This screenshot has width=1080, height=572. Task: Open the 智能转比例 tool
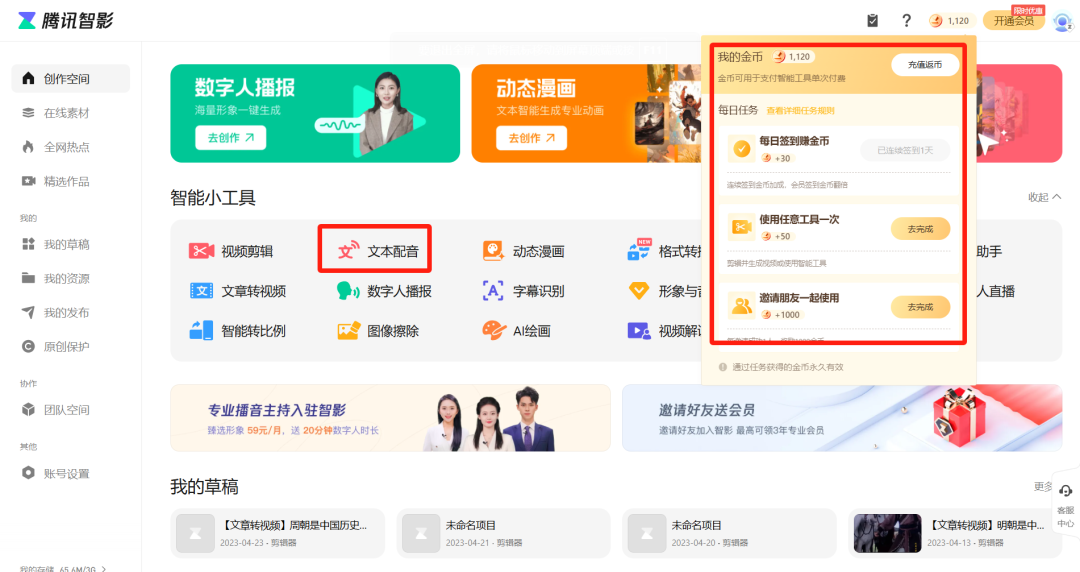238,331
